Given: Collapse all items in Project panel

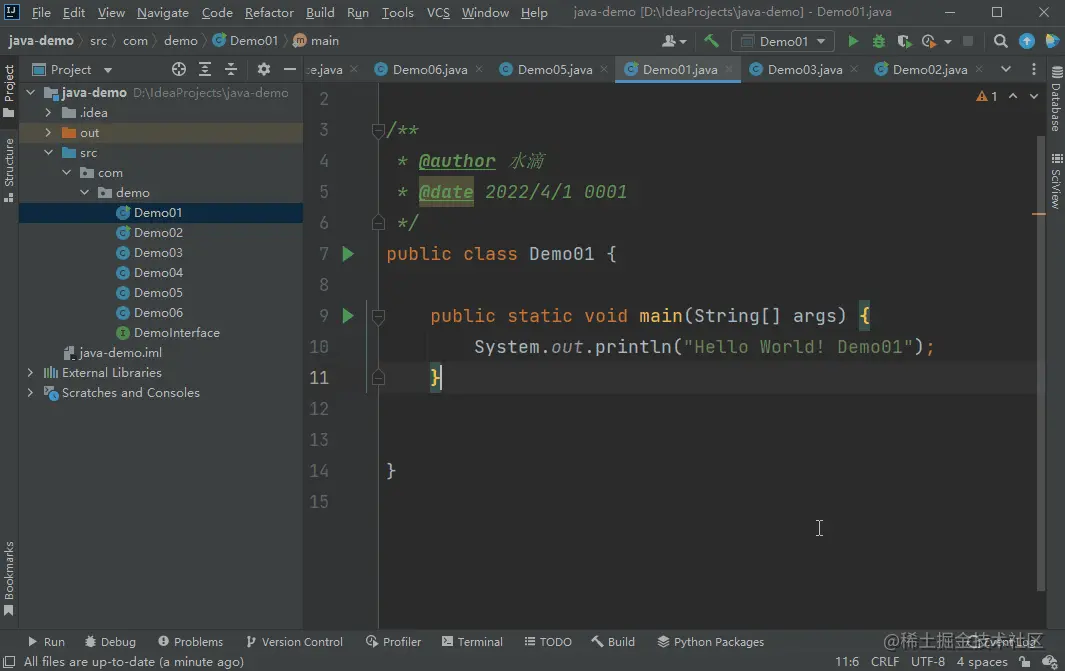Looking at the screenshot, I should coord(231,69).
